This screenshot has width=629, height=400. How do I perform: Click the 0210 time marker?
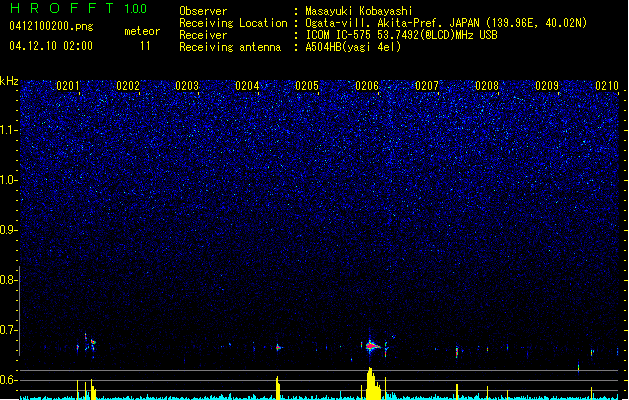[x=607, y=86]
